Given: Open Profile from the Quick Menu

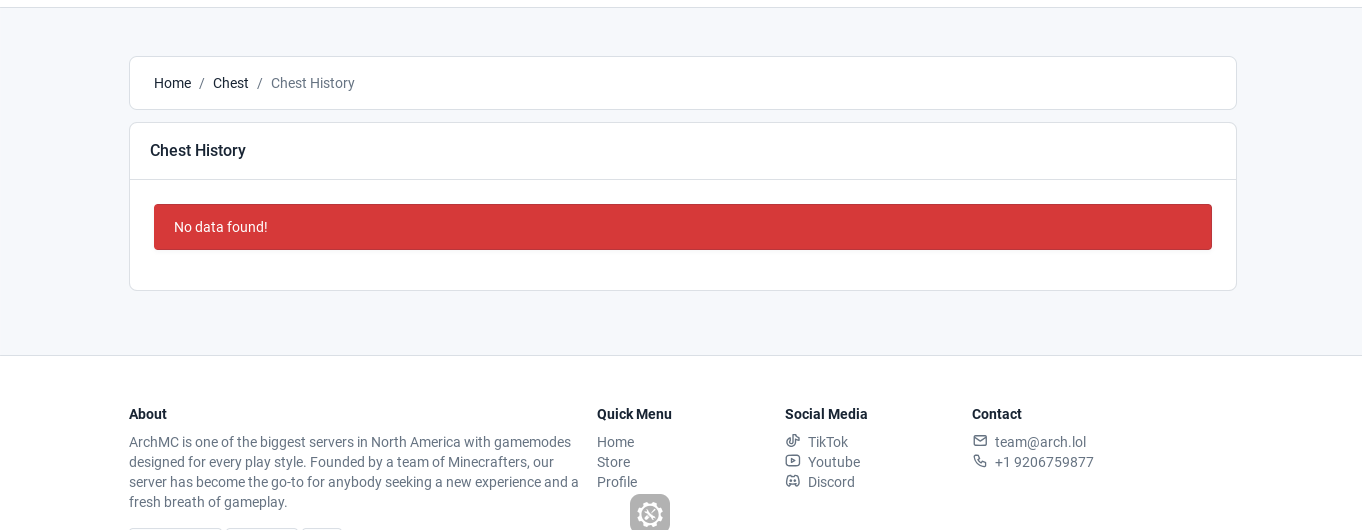Looking at the screenshot, I should click(617, 482).
